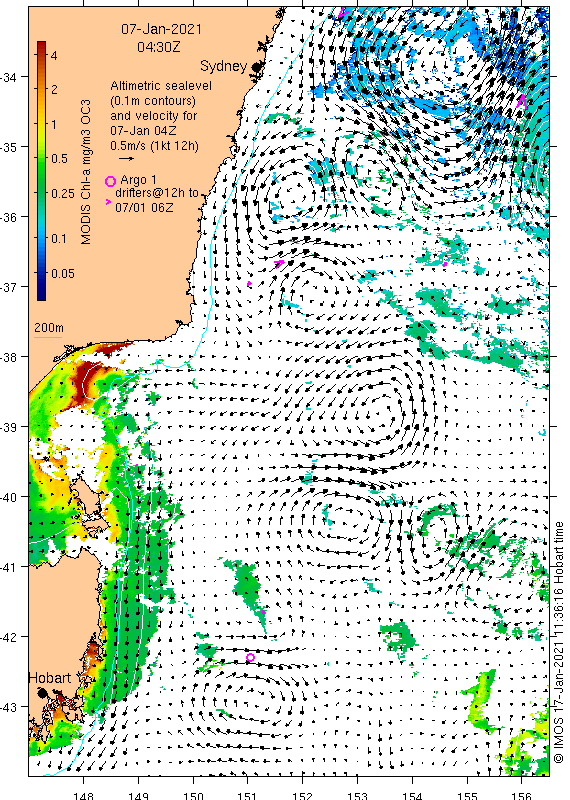Click the 'MODIS Chl-a mg/m3 OC3' vertical label

click(86, 172)
